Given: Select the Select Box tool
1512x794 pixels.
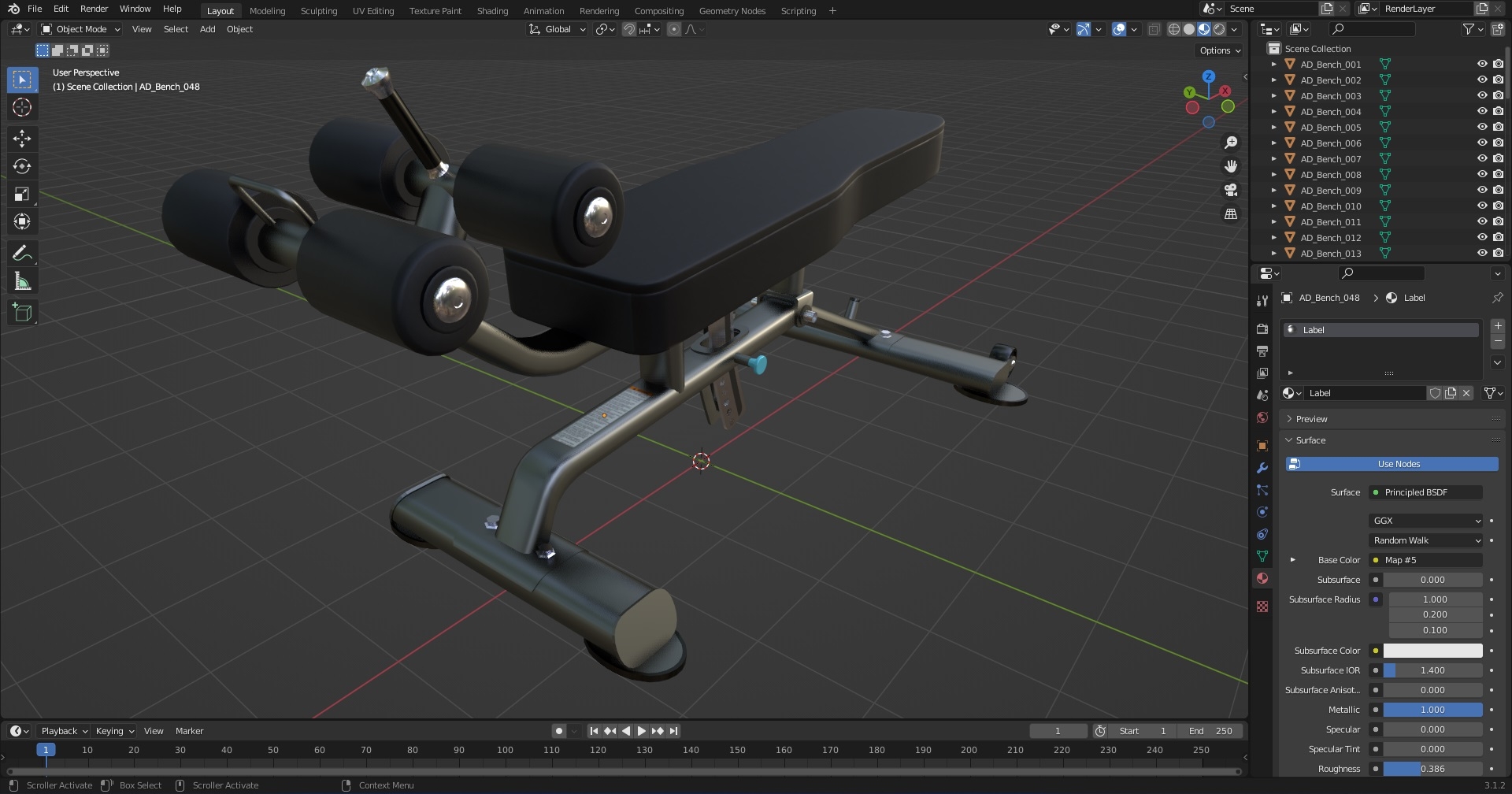Looking at the screenshot, I should tap(22, 80).
